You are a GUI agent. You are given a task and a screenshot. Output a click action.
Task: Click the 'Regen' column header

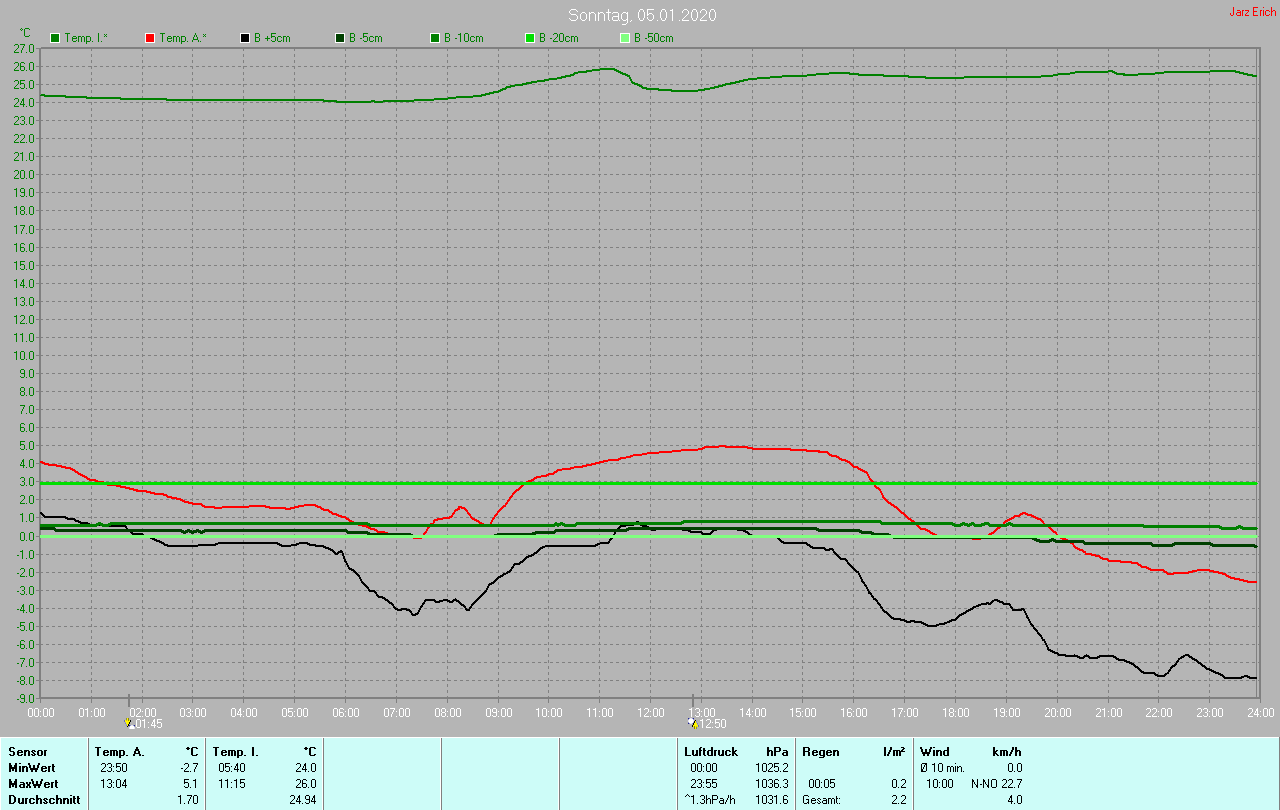click(x=820, y=751)
